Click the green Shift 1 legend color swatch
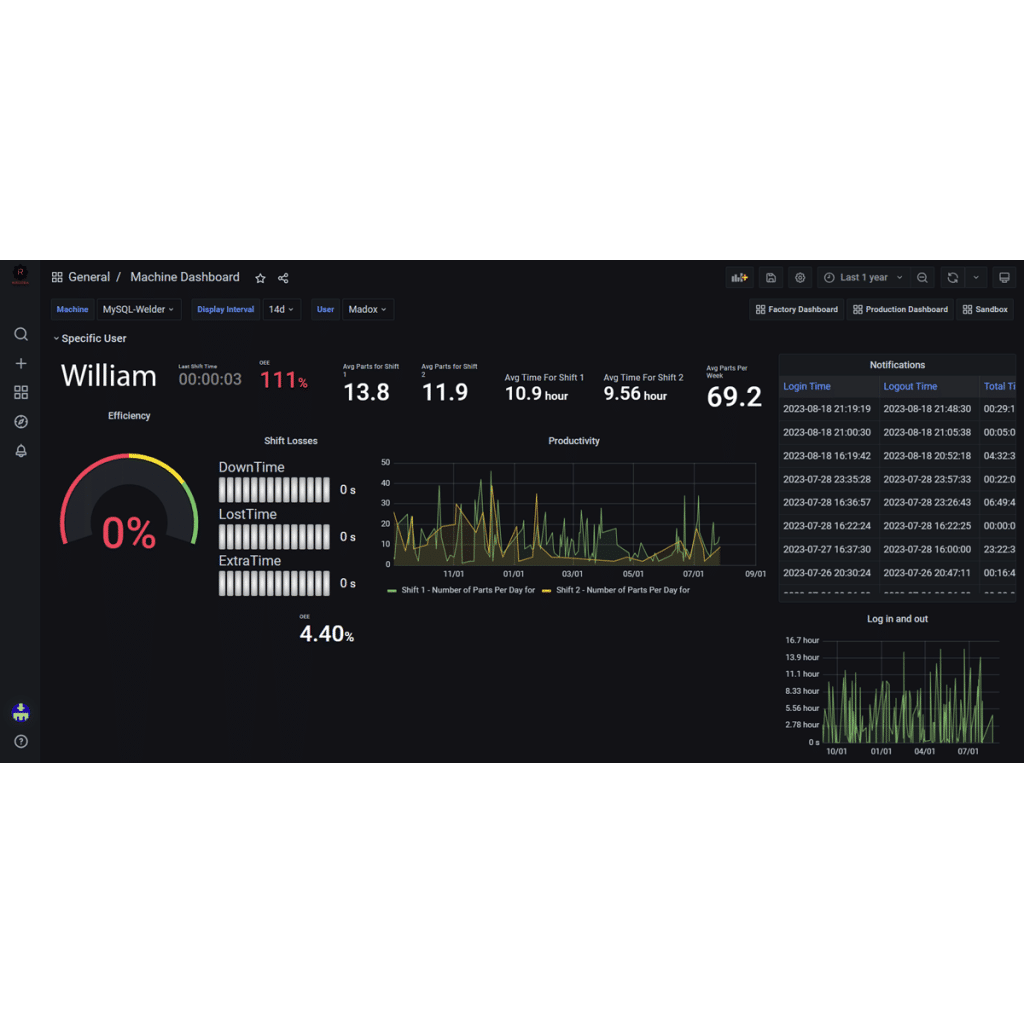 click(x=392, y=590)
